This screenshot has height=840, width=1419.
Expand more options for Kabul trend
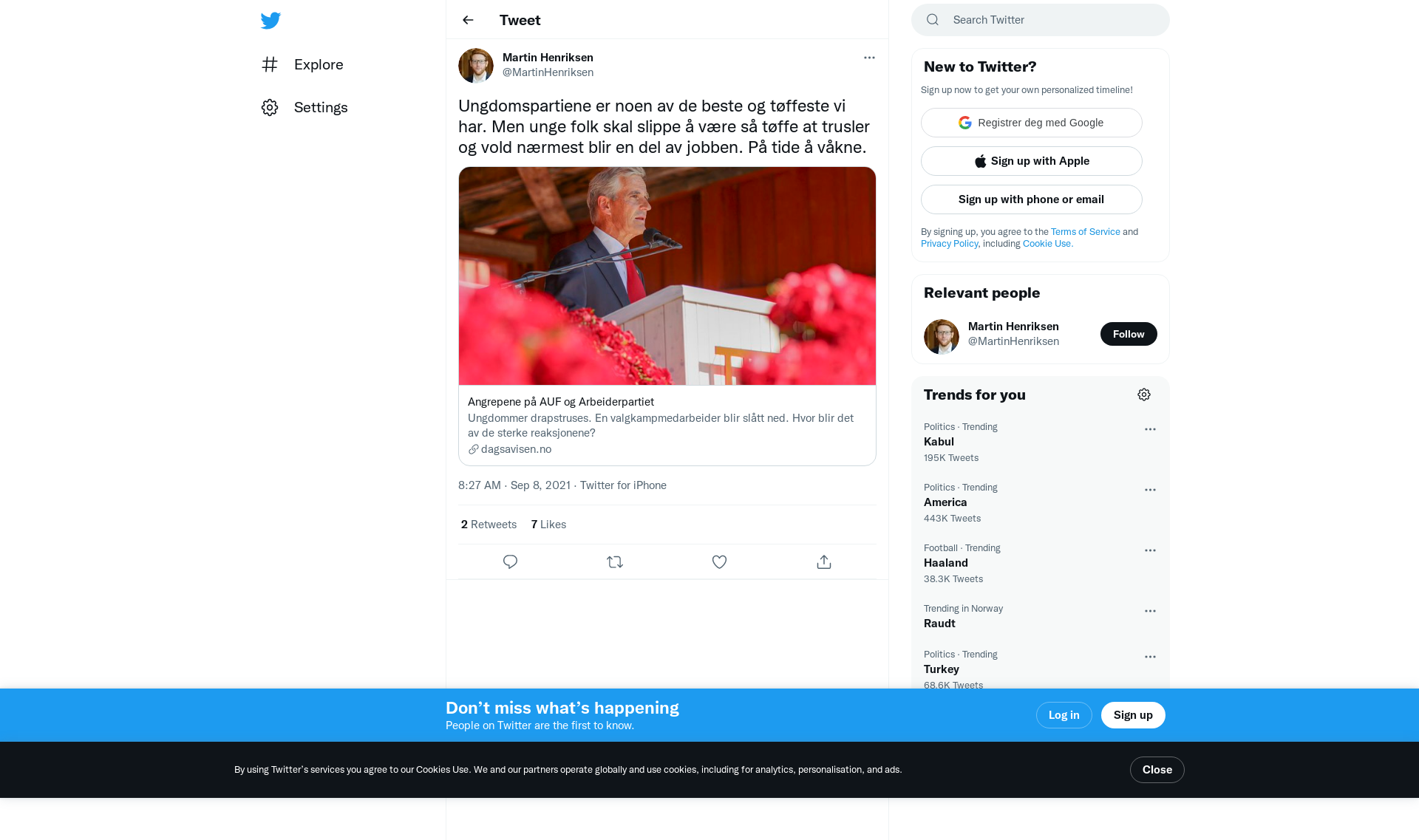[1150, 429]
